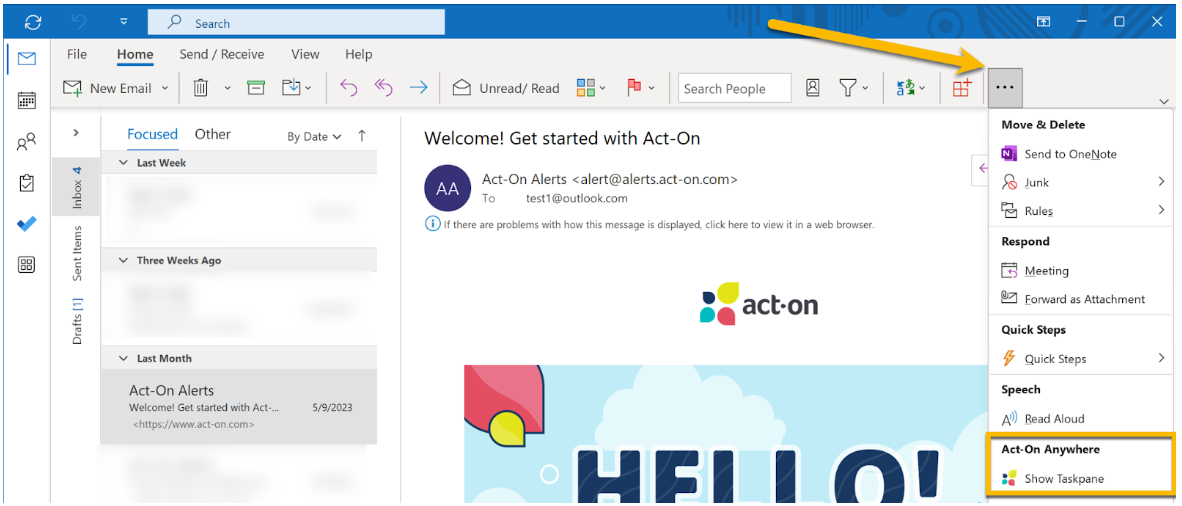Select the Home ribbon tab
This screenshot has width=1182, height=506.
tap(135, 54)
